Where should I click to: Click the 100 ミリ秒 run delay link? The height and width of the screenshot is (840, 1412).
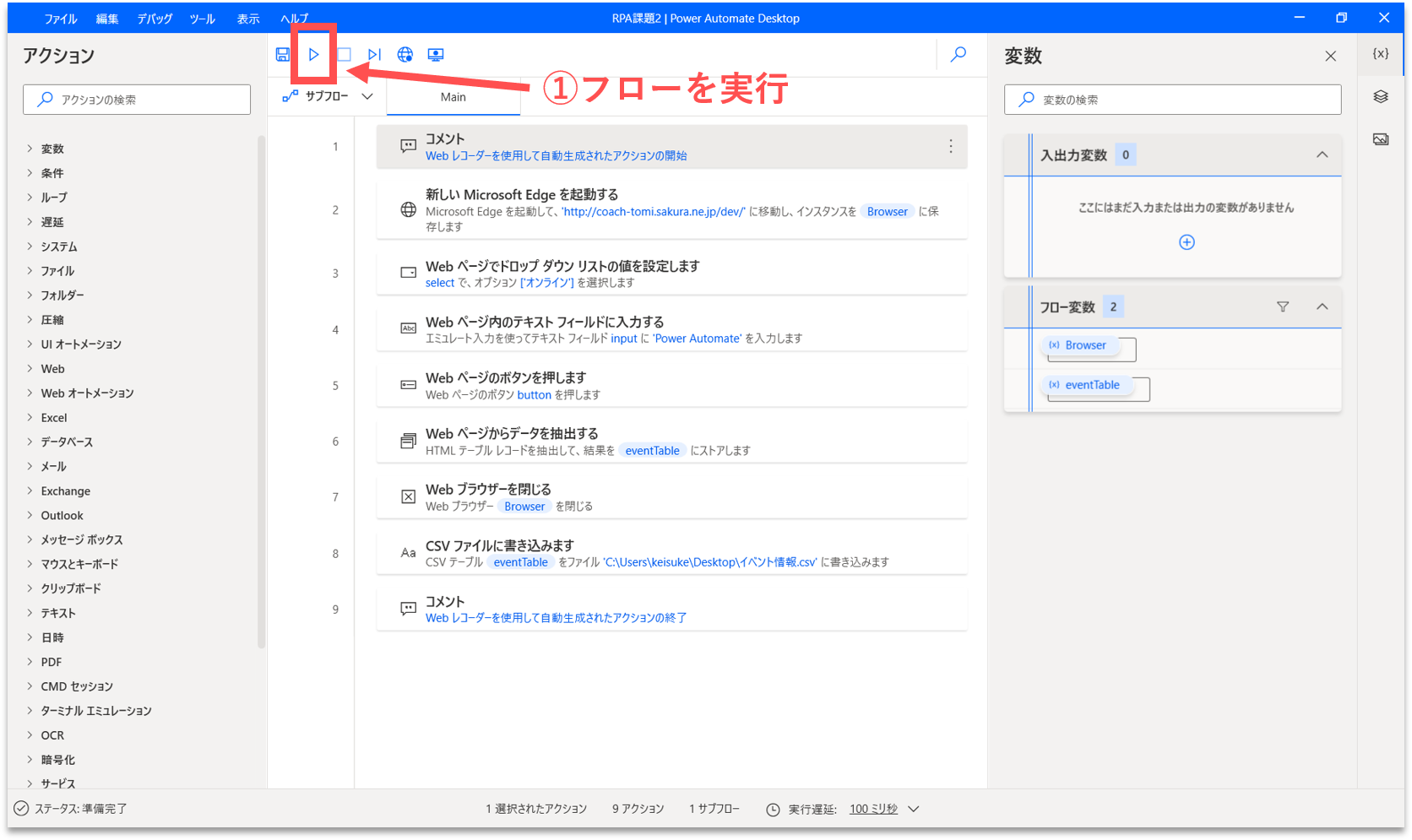(873, 809)
